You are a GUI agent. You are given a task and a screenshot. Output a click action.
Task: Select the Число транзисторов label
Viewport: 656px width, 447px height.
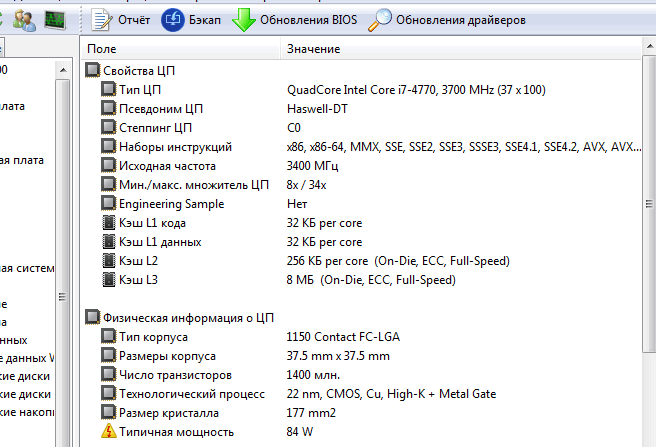pos(175,375)
